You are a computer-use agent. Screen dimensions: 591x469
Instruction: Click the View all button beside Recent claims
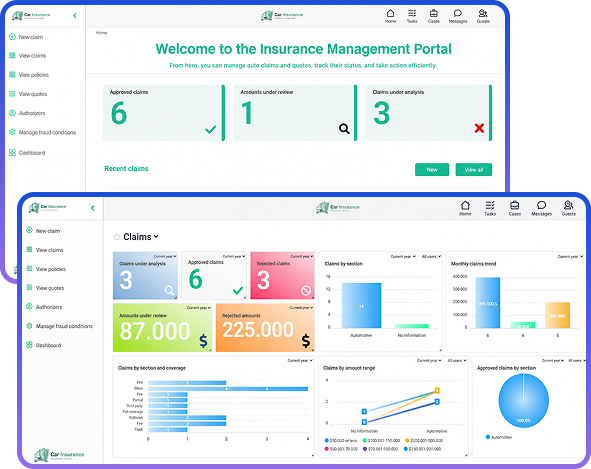[474, 170]
